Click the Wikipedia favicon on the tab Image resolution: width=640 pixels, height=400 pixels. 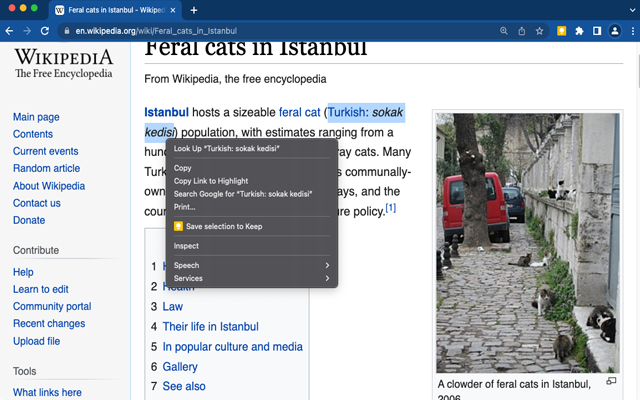point(60,10)
